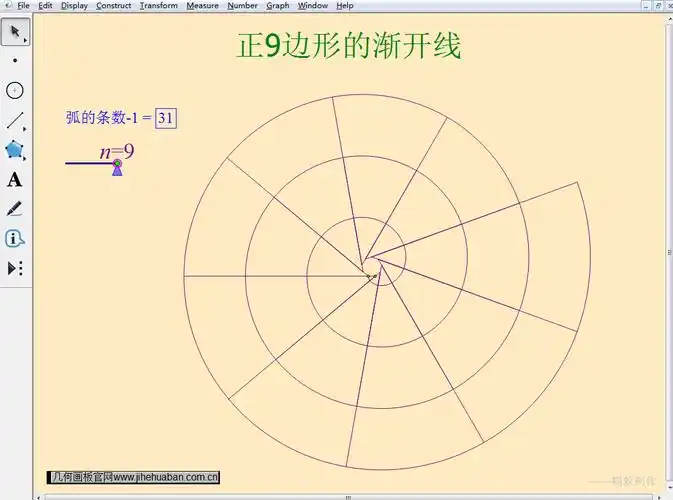Select the Marker pen tool
The height and width of the screenshot is (500, 673).
pyautogui.click(x=15, y=209)
